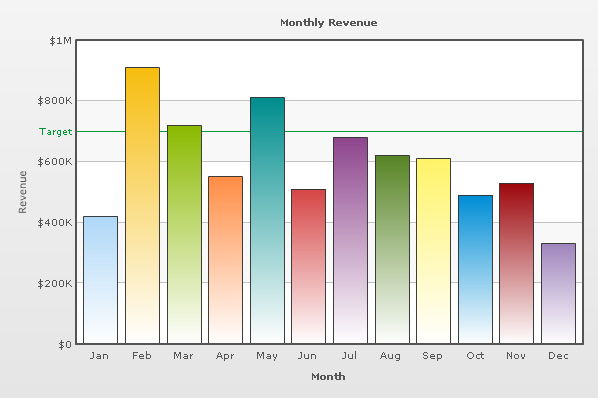Select the yellow-orange Feb bar
Viewport: 598px width, 398px height.
tap(143, 205)
